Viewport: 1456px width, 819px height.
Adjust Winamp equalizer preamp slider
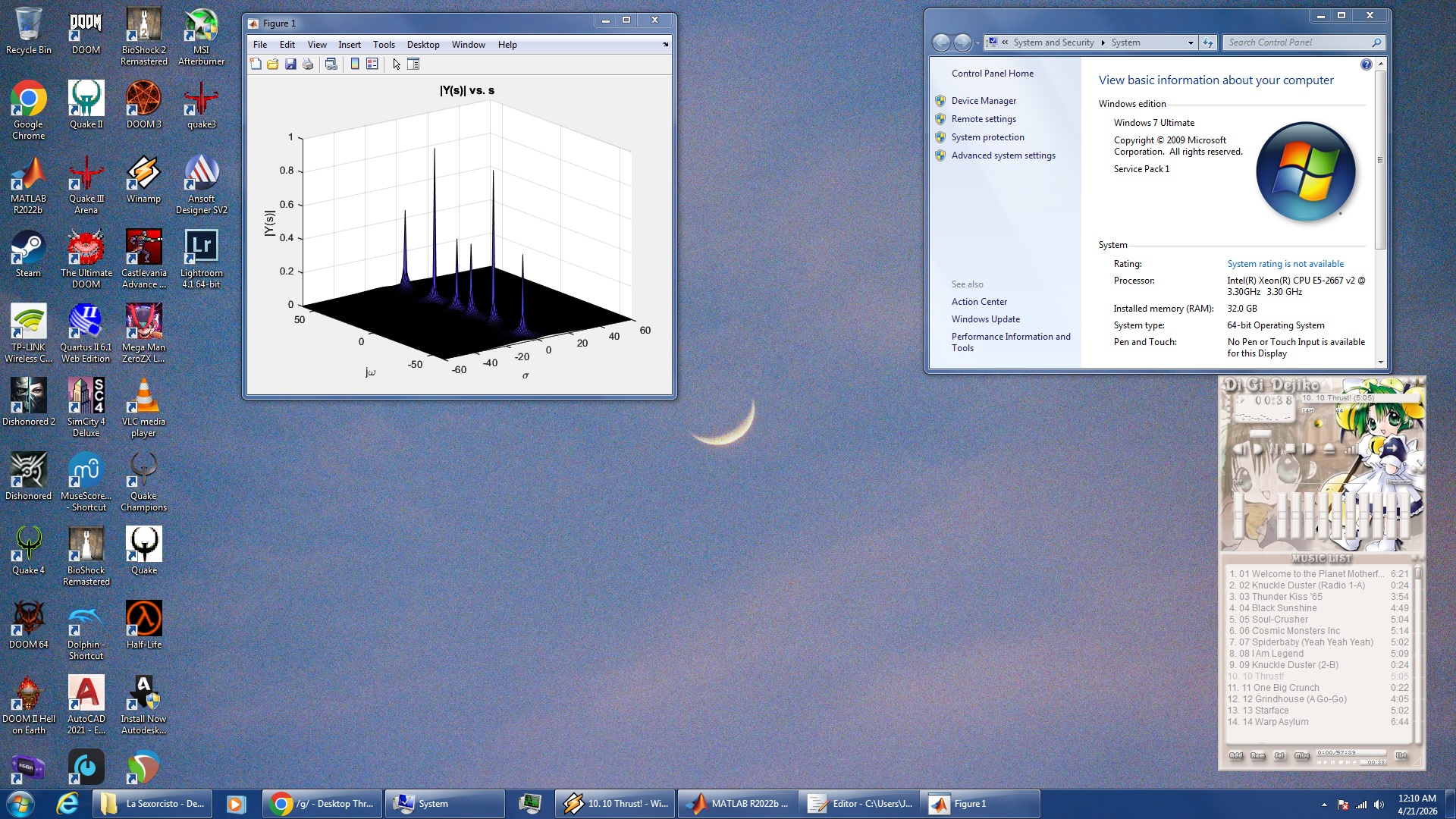pyautogui.click(x=1239, y=516)
